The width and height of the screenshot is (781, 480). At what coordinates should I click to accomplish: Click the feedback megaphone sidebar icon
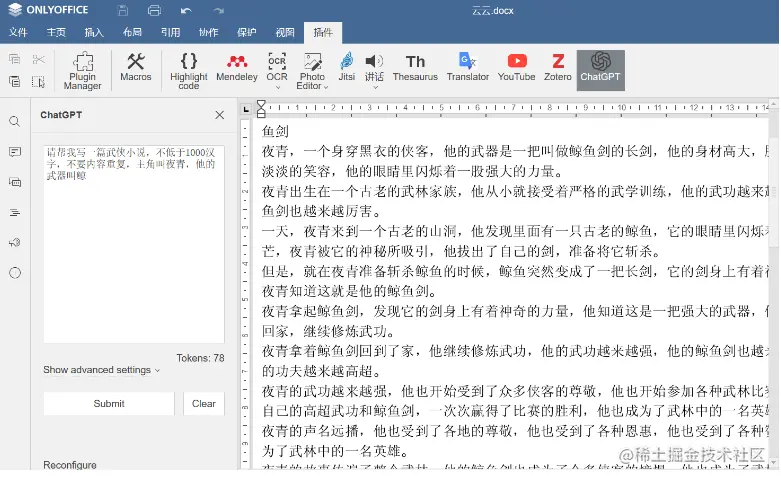tap(15, 242)
